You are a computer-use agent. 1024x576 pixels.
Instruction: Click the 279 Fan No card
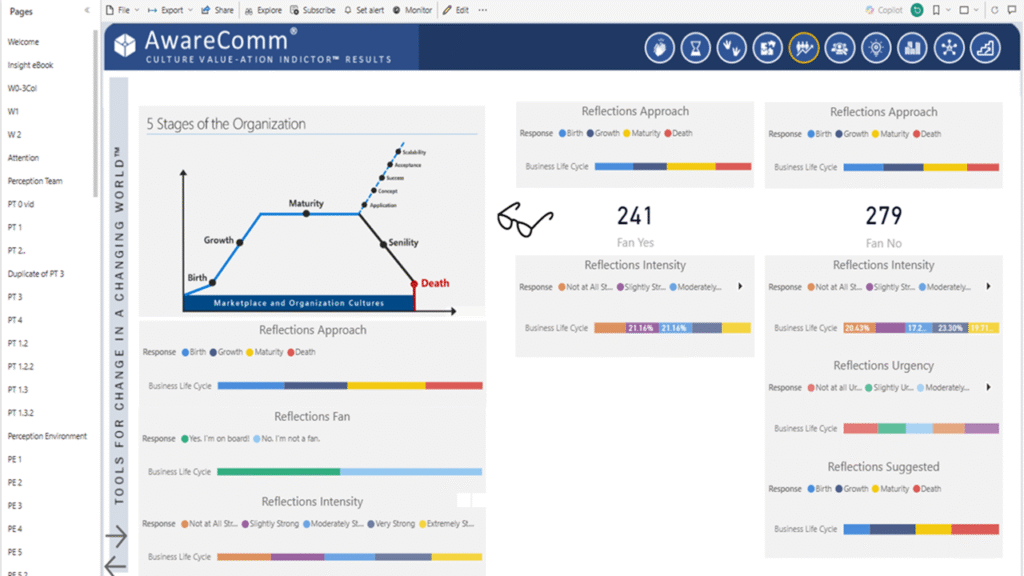884,226
